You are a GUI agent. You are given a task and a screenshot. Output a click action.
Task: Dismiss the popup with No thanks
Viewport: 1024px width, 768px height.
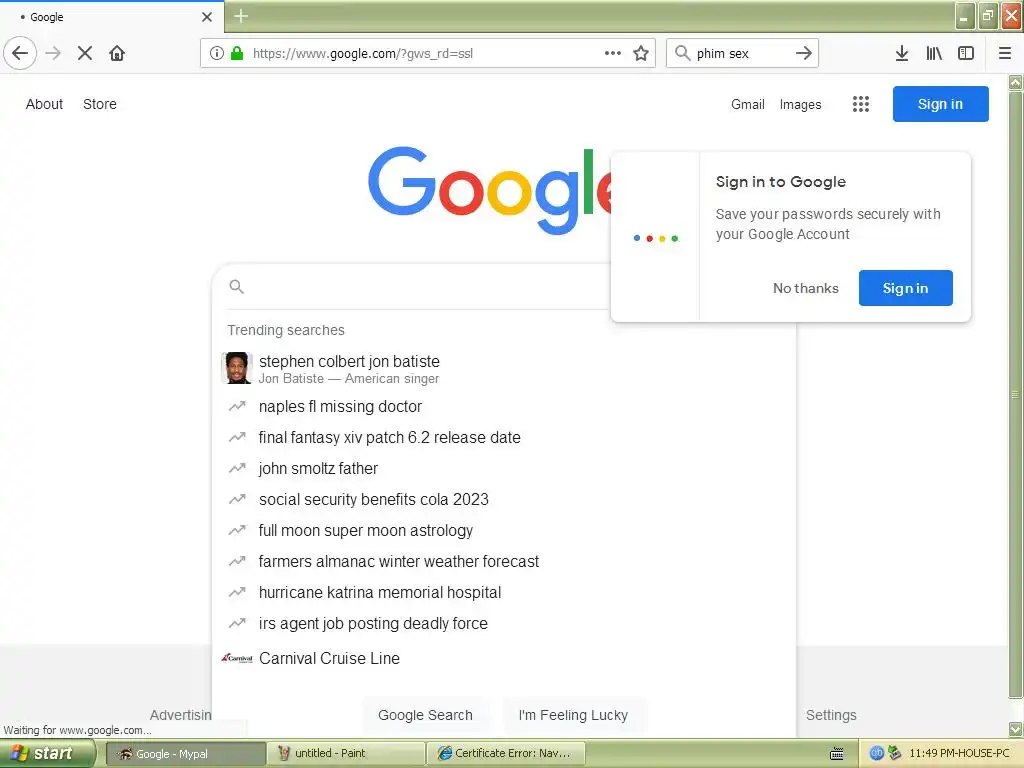click(805, 288)
